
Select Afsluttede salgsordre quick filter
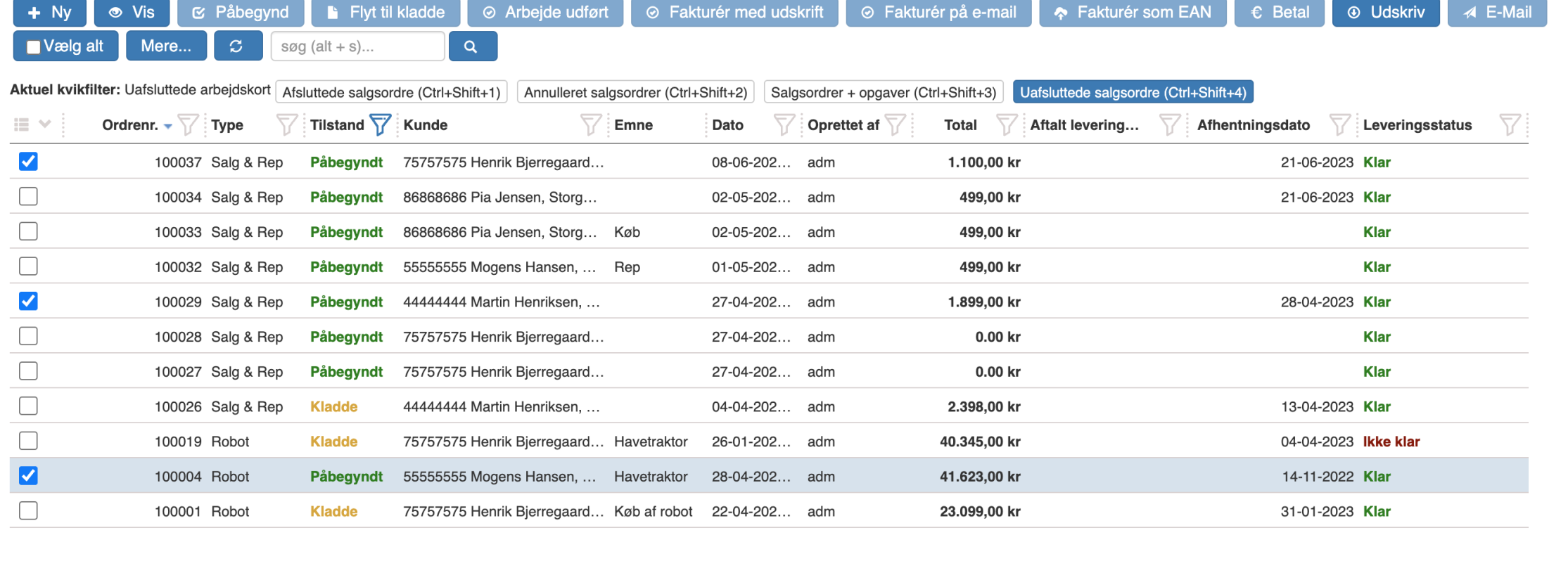click(x=391, y=92)
